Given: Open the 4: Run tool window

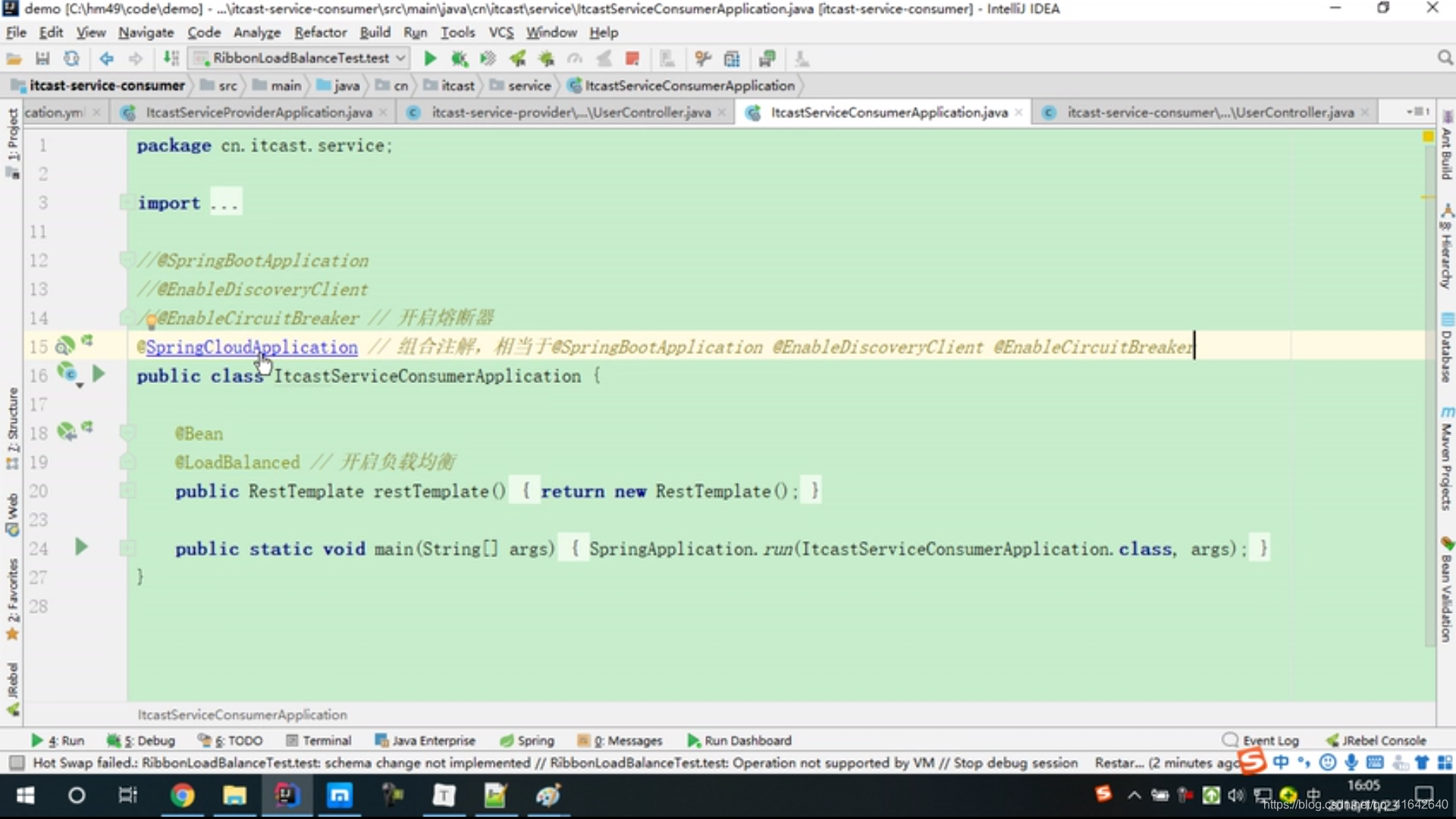Looking at the screenshot, I should click(x=58, y=740).
